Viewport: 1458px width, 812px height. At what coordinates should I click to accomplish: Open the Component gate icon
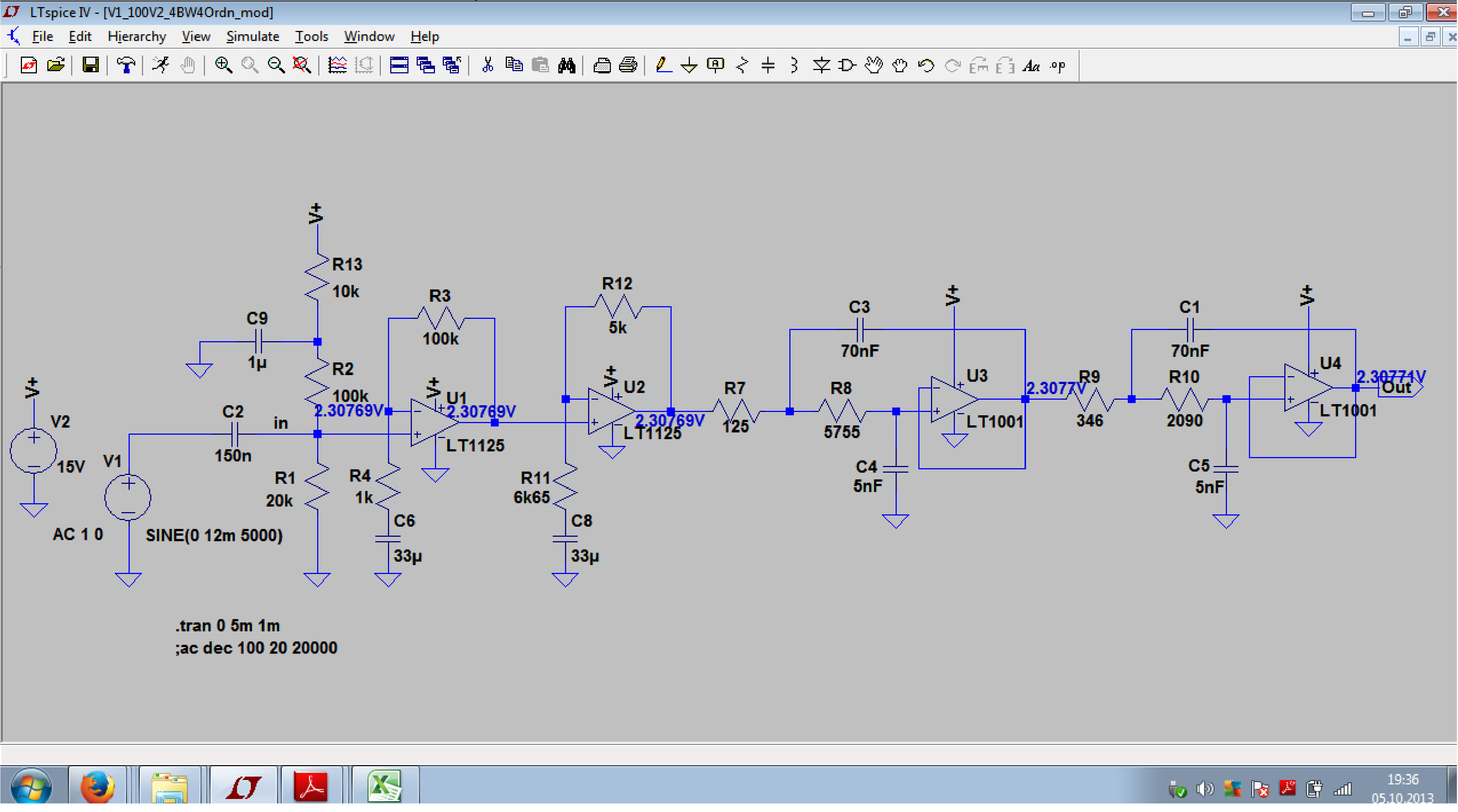click(847, 65)
